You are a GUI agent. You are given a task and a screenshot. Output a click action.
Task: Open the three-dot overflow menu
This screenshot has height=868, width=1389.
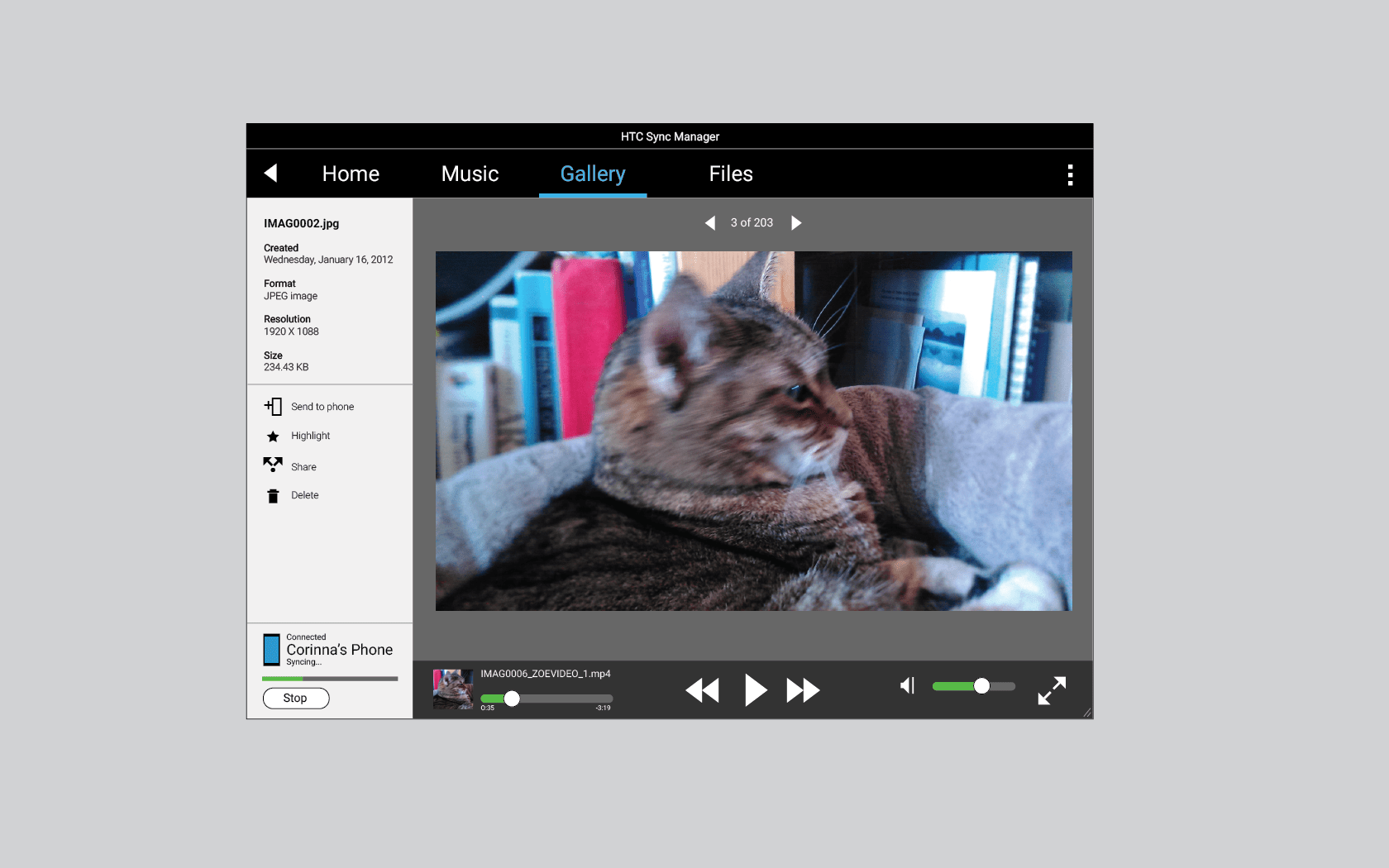(1070, 174)
